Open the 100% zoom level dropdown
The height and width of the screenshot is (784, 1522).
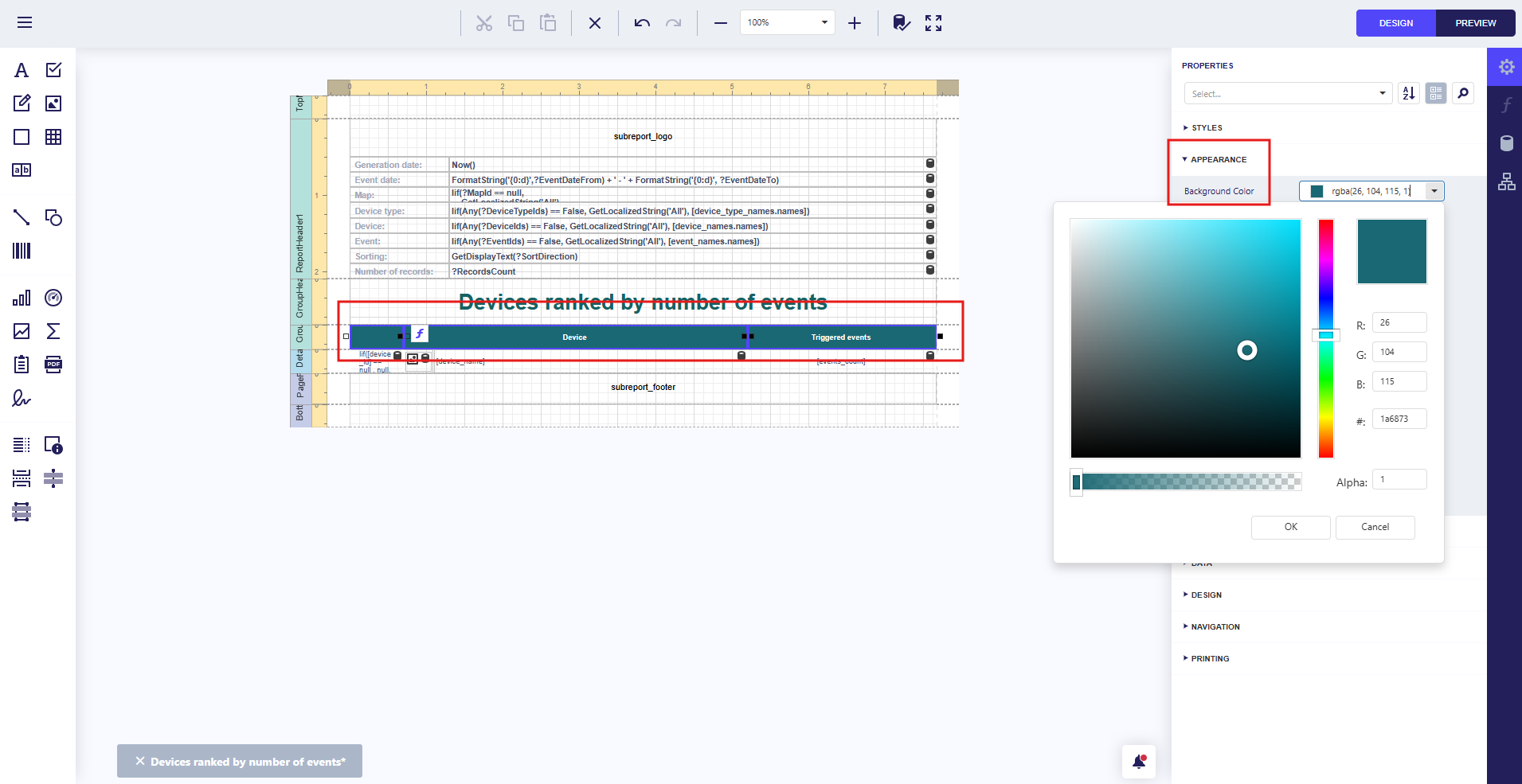824,23
